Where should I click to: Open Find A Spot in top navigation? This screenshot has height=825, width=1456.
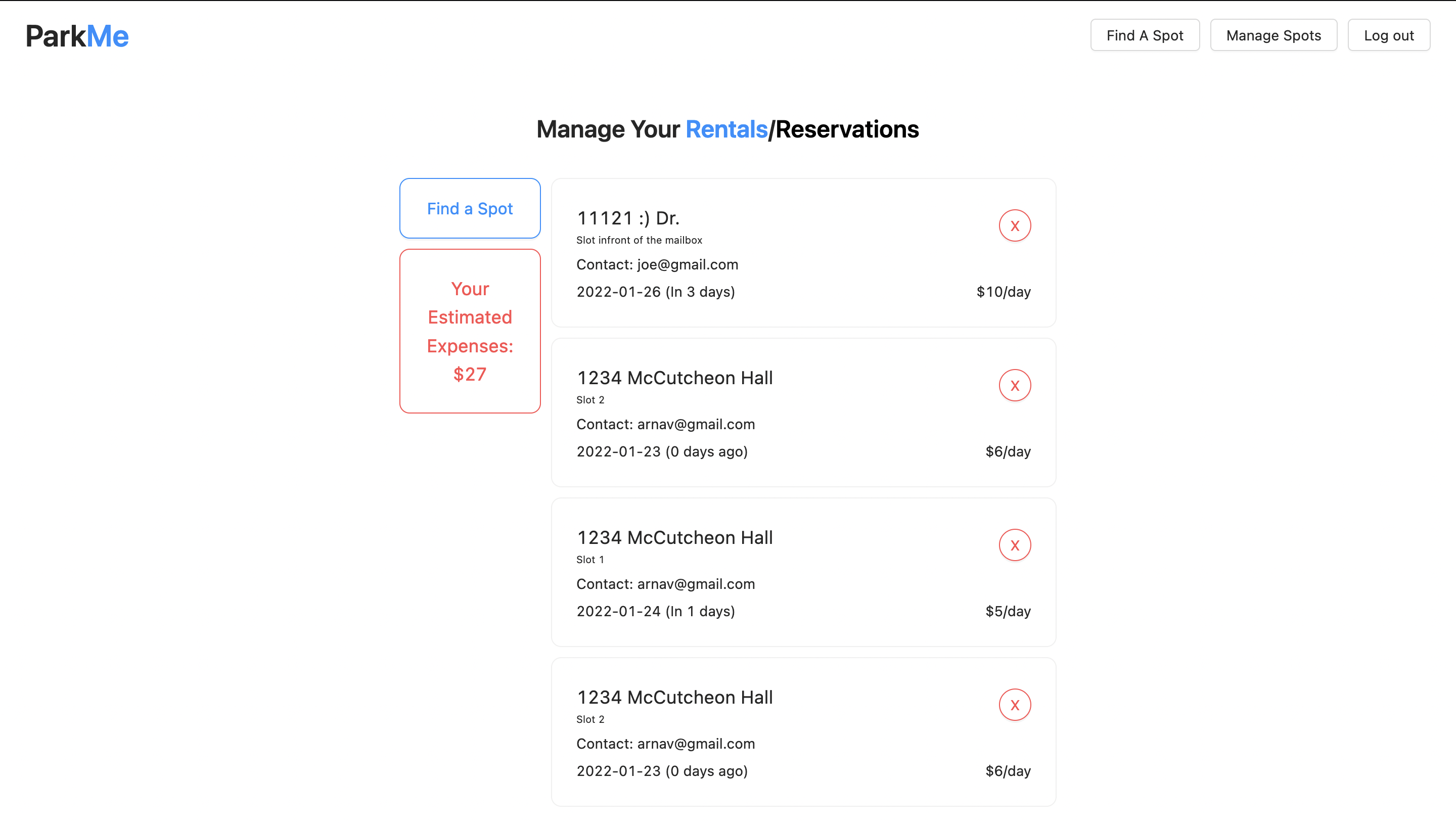pos(1145,35)
